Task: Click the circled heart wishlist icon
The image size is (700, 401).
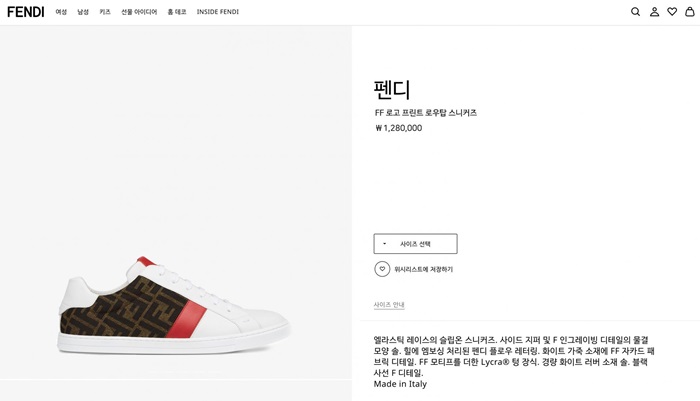Action: 382,269
